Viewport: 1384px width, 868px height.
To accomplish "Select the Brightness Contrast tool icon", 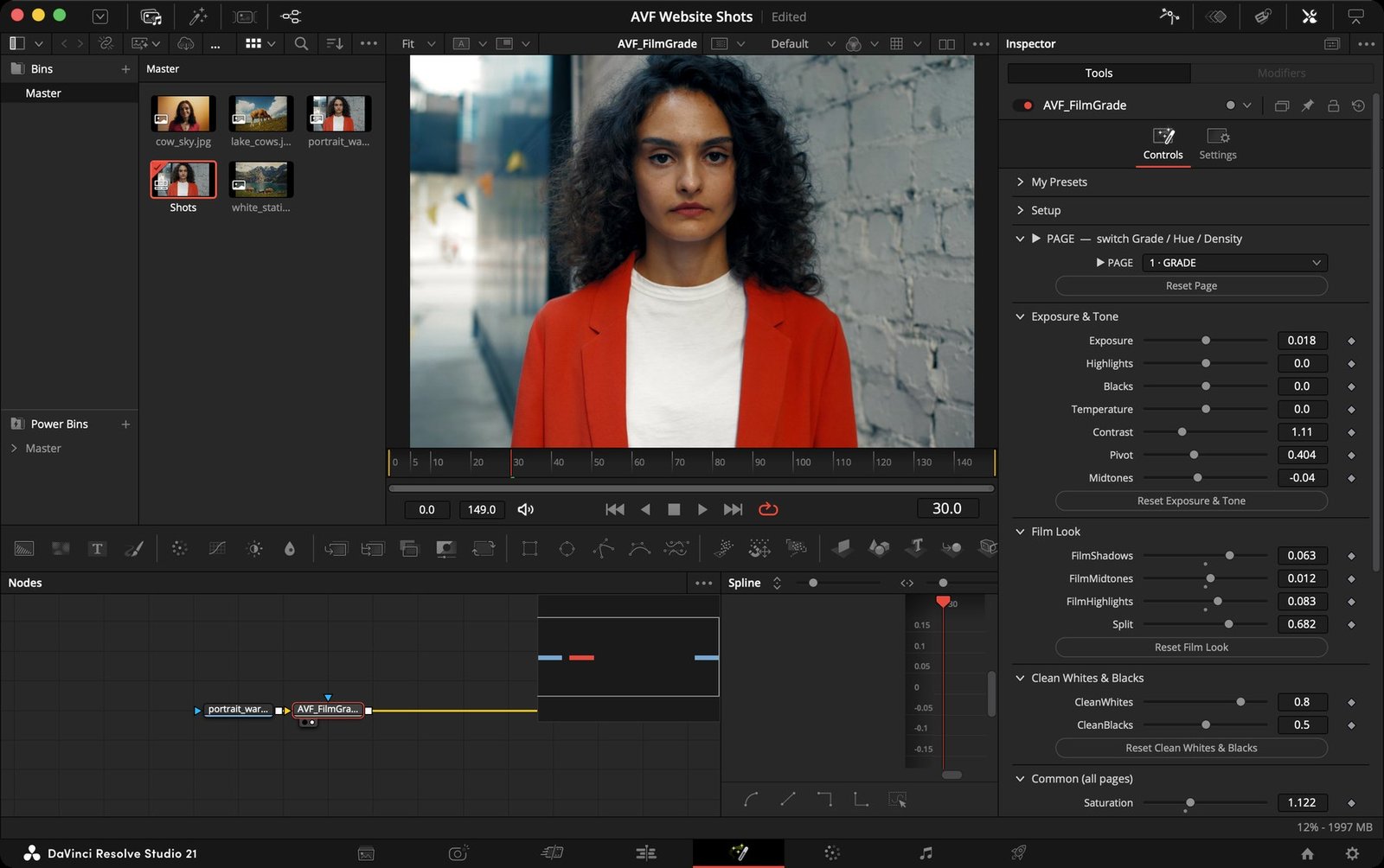I will (x=254, y=548).
